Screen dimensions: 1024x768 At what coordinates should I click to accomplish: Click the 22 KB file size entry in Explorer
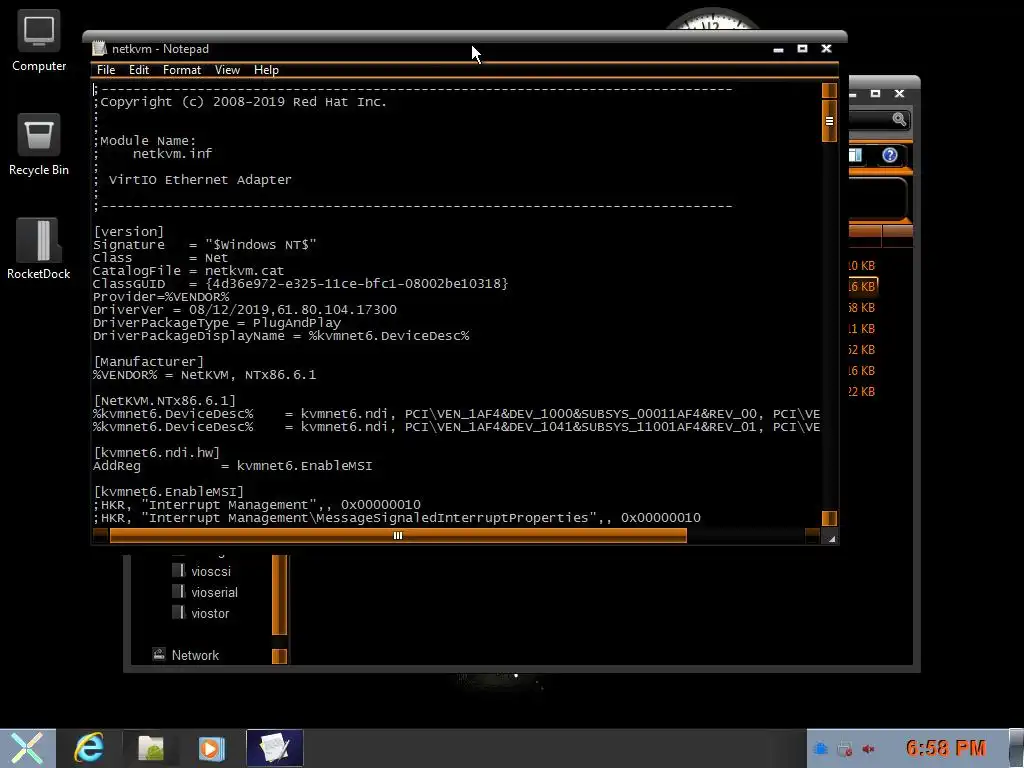pos(861,391)
